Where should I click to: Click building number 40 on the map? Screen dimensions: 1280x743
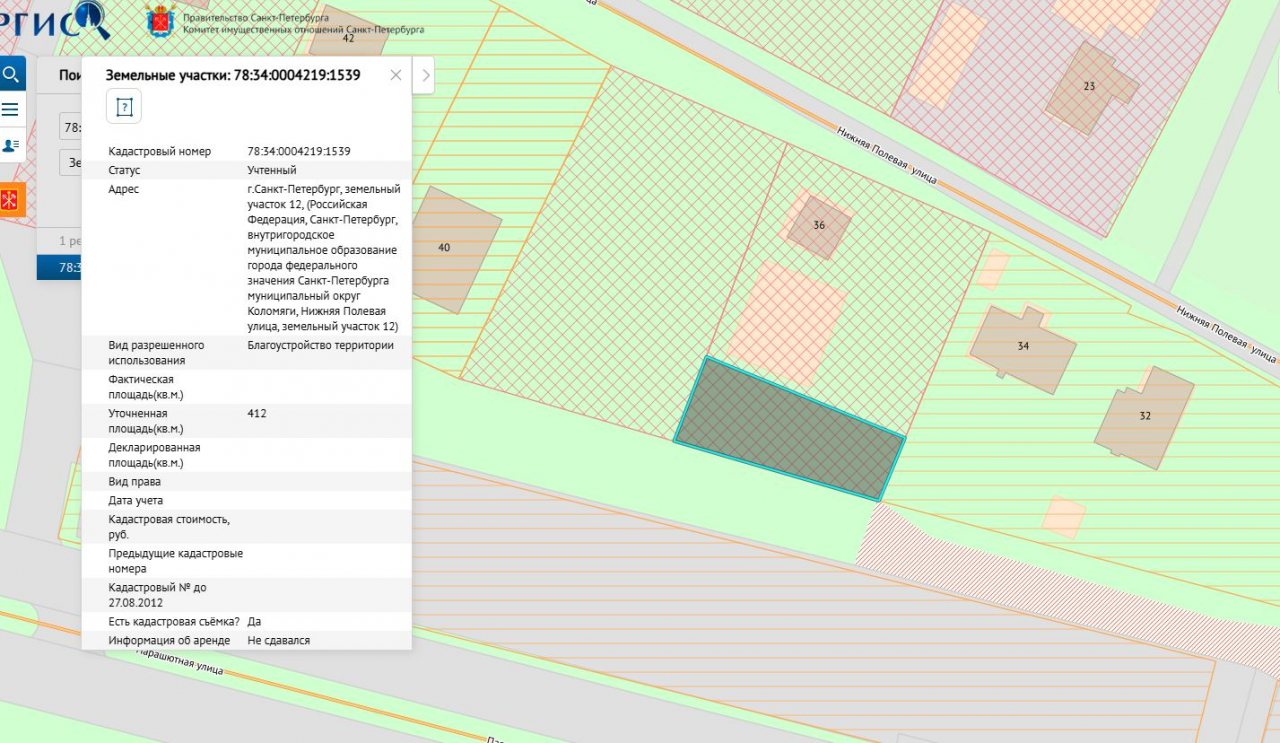(x=447, y=248)
